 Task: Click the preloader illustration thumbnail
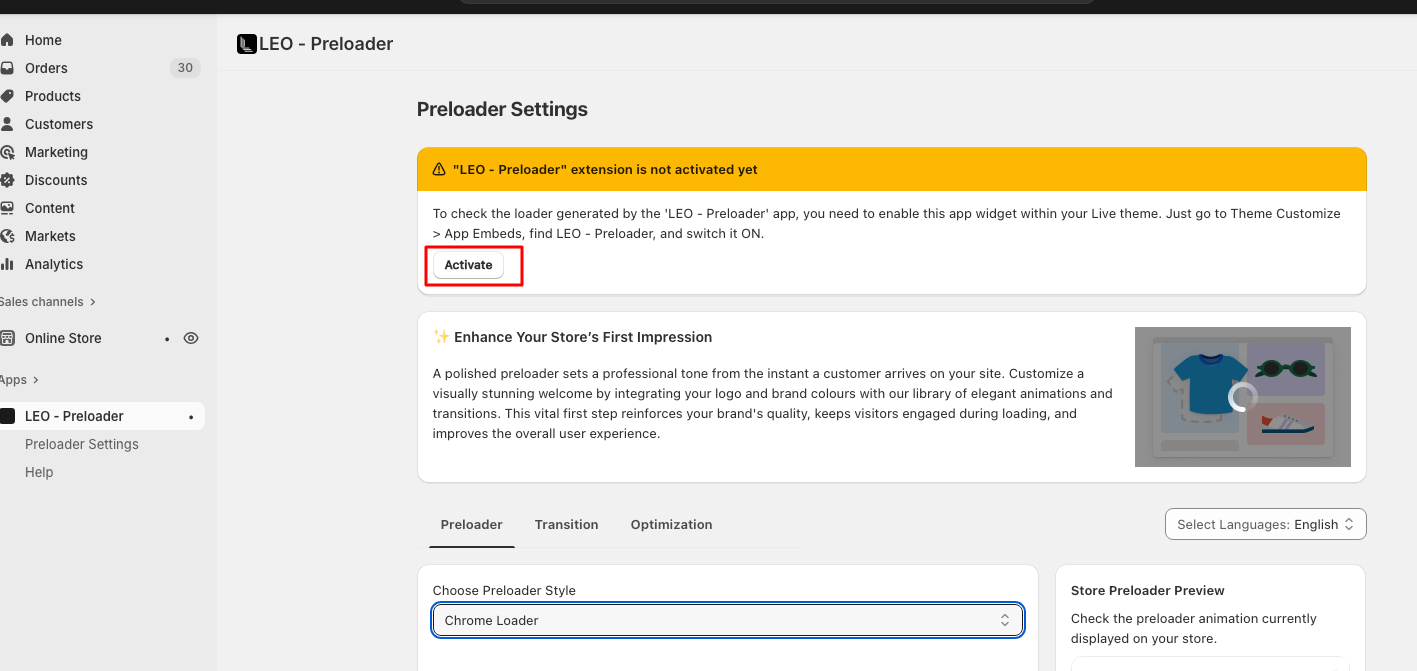coord(1243,397)
